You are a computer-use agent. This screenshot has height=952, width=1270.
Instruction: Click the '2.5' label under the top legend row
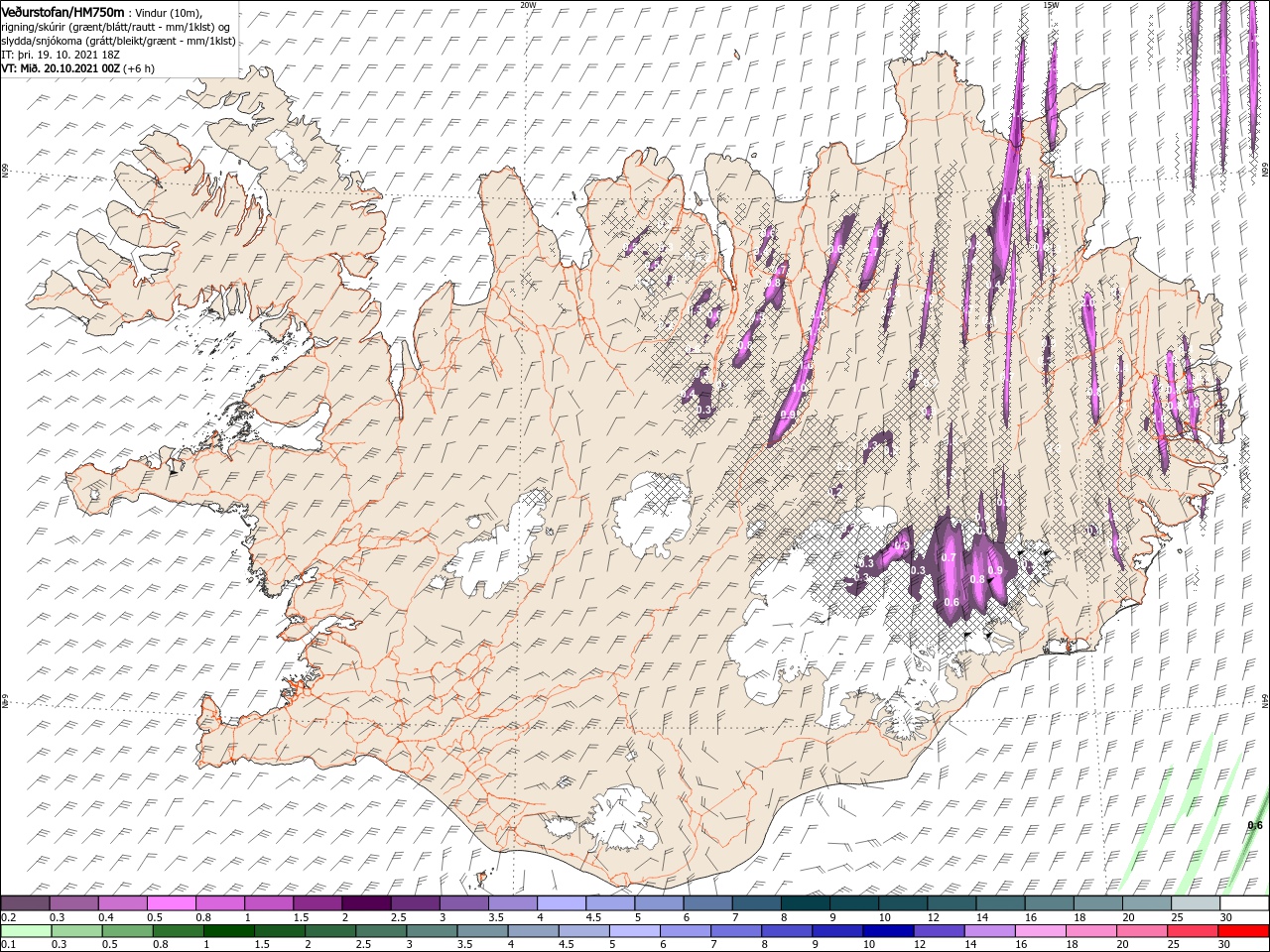pos(399,917)
